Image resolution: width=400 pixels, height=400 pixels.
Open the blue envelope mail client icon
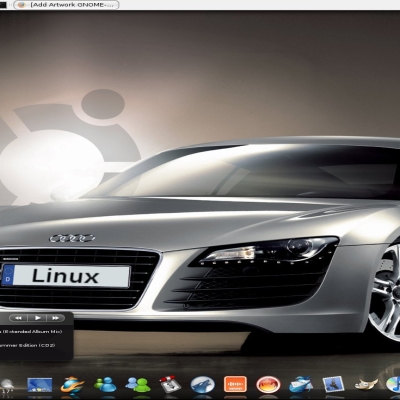coord(301,385)
